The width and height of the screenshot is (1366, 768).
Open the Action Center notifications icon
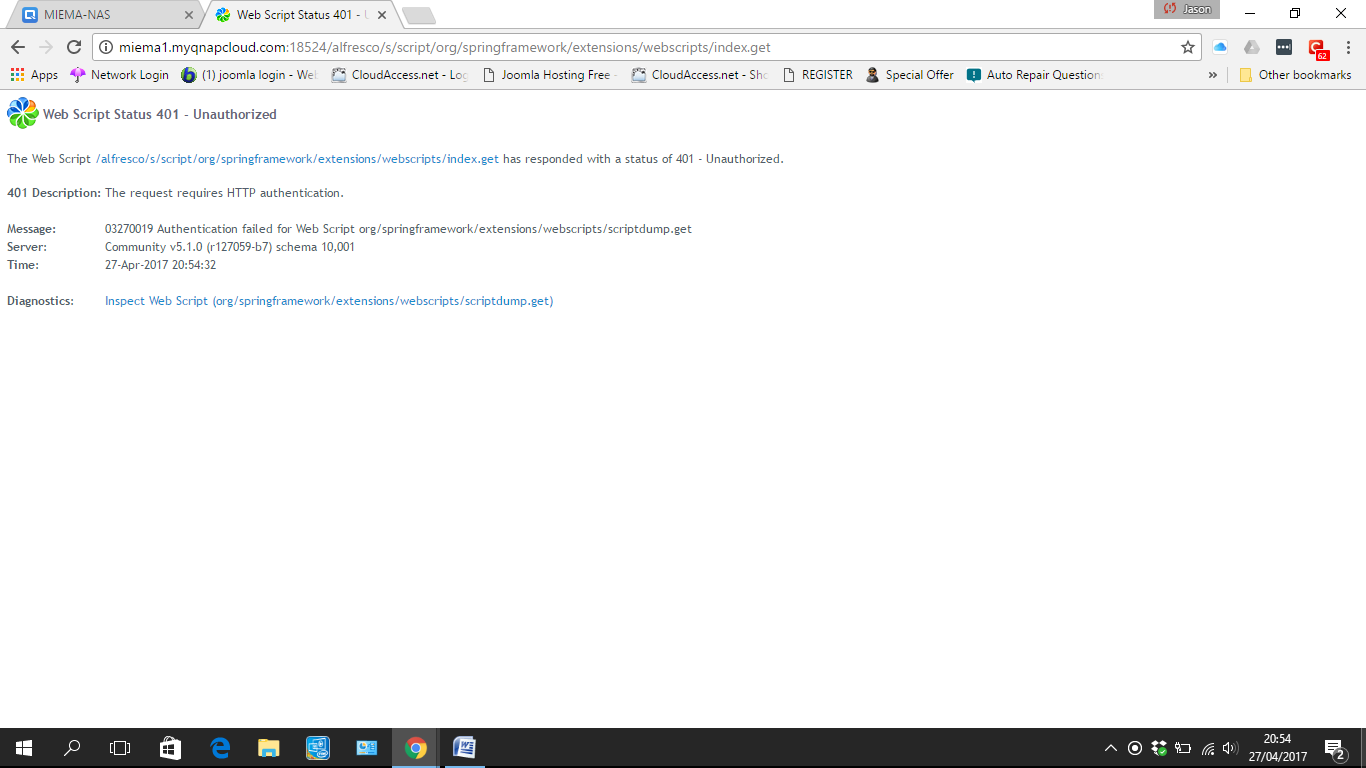(x=1334, y=748)
